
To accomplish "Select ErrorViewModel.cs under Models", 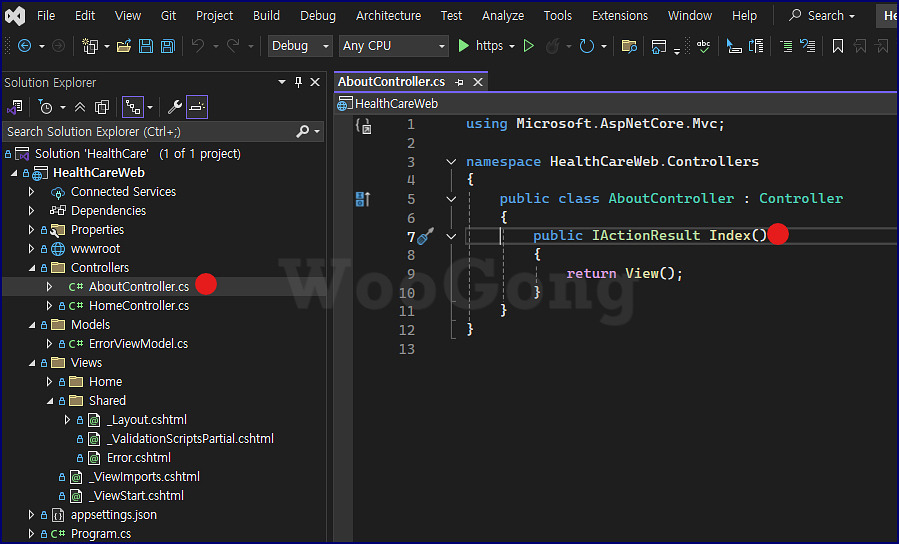I will (138, 344).
